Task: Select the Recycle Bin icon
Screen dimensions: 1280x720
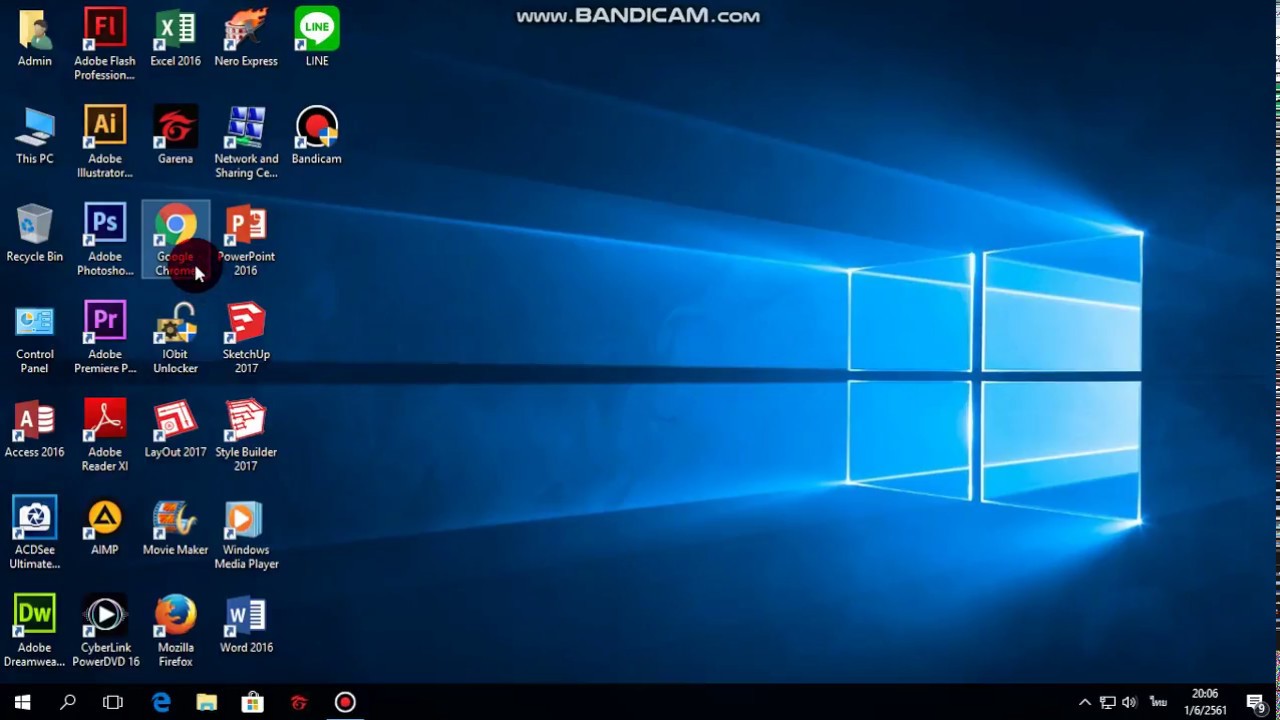Action: click(x=34, y=234)
